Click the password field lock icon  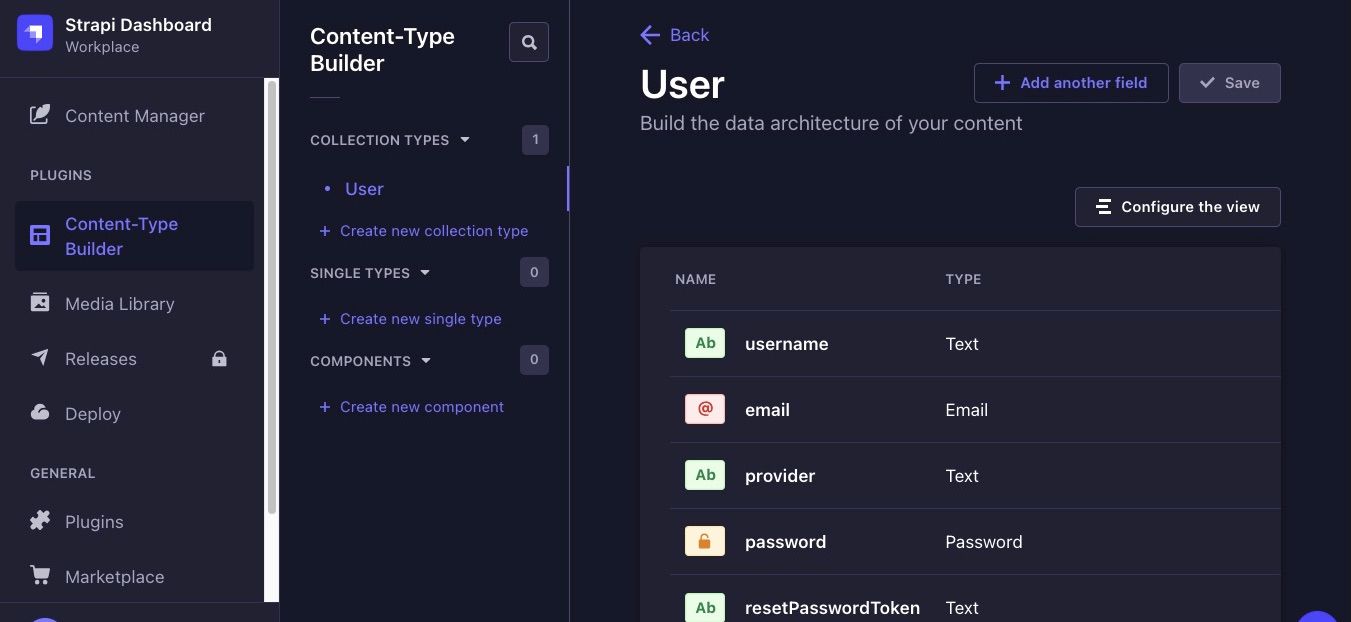[x=705, y=541]
